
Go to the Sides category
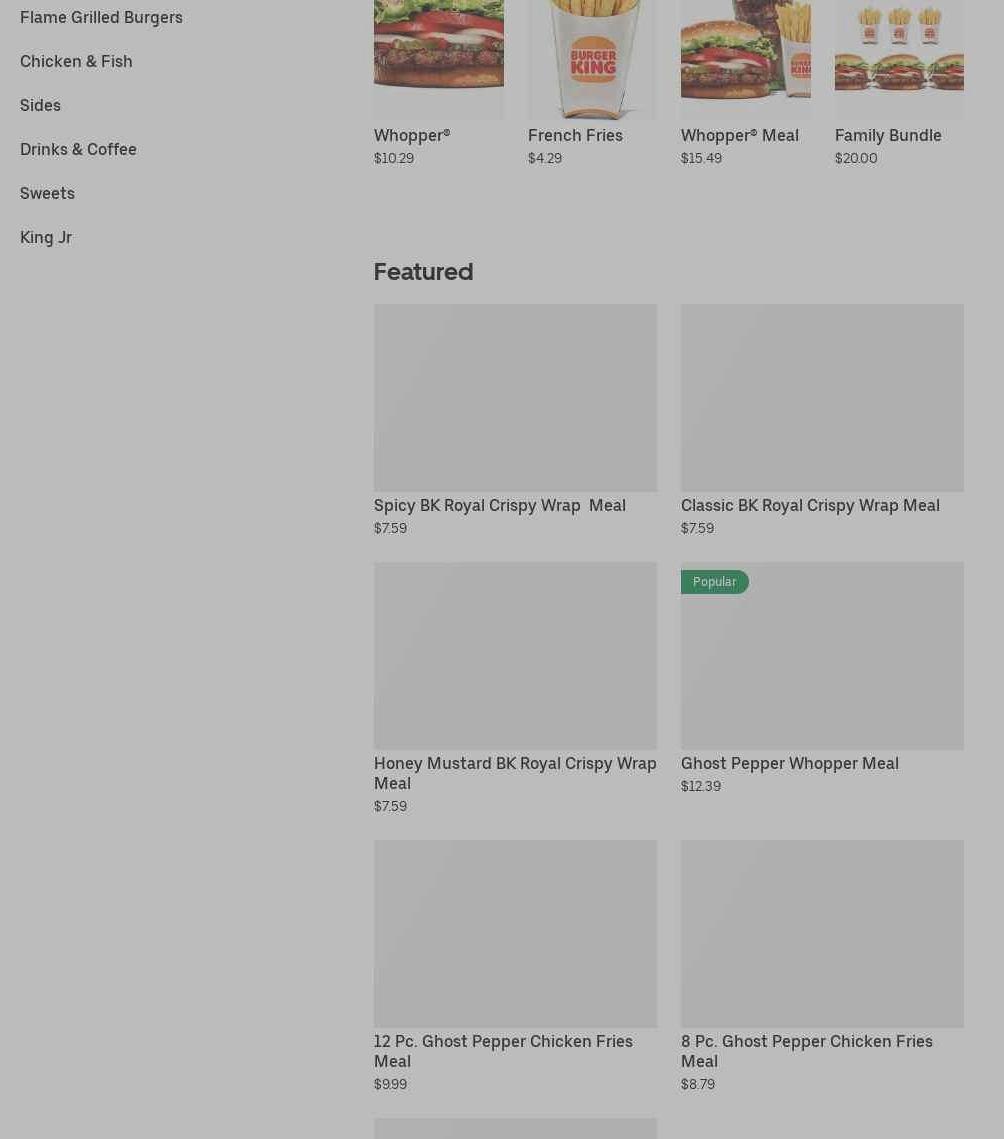[x=40, y=105]
